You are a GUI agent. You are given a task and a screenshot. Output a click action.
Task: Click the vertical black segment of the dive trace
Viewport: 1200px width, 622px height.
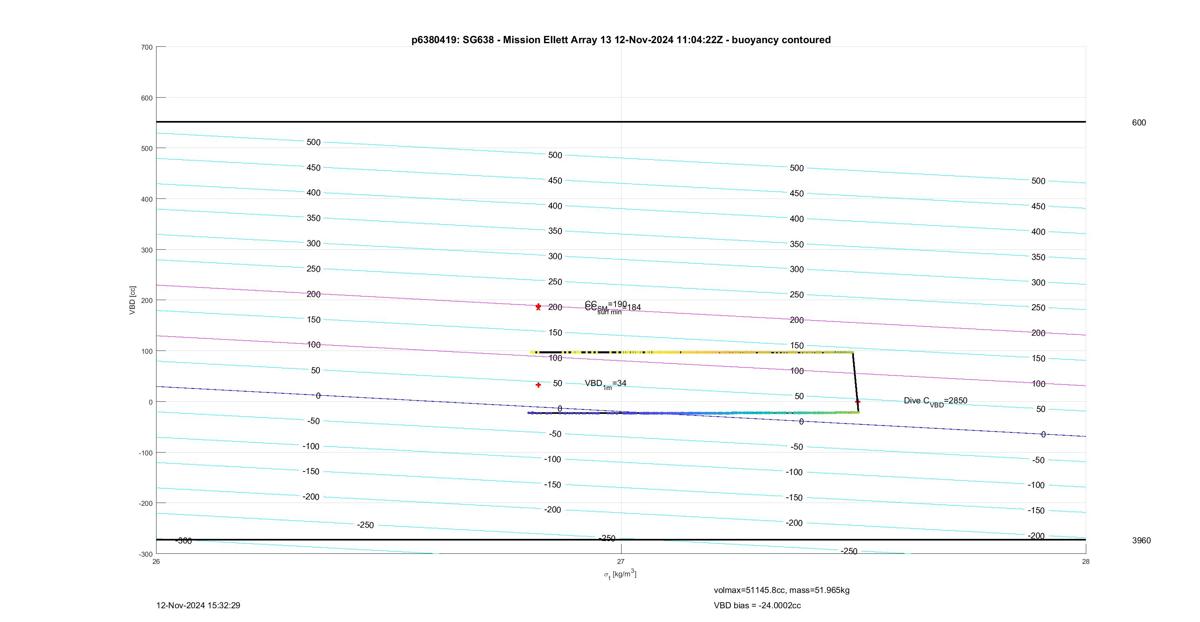[x=855, y=381]
